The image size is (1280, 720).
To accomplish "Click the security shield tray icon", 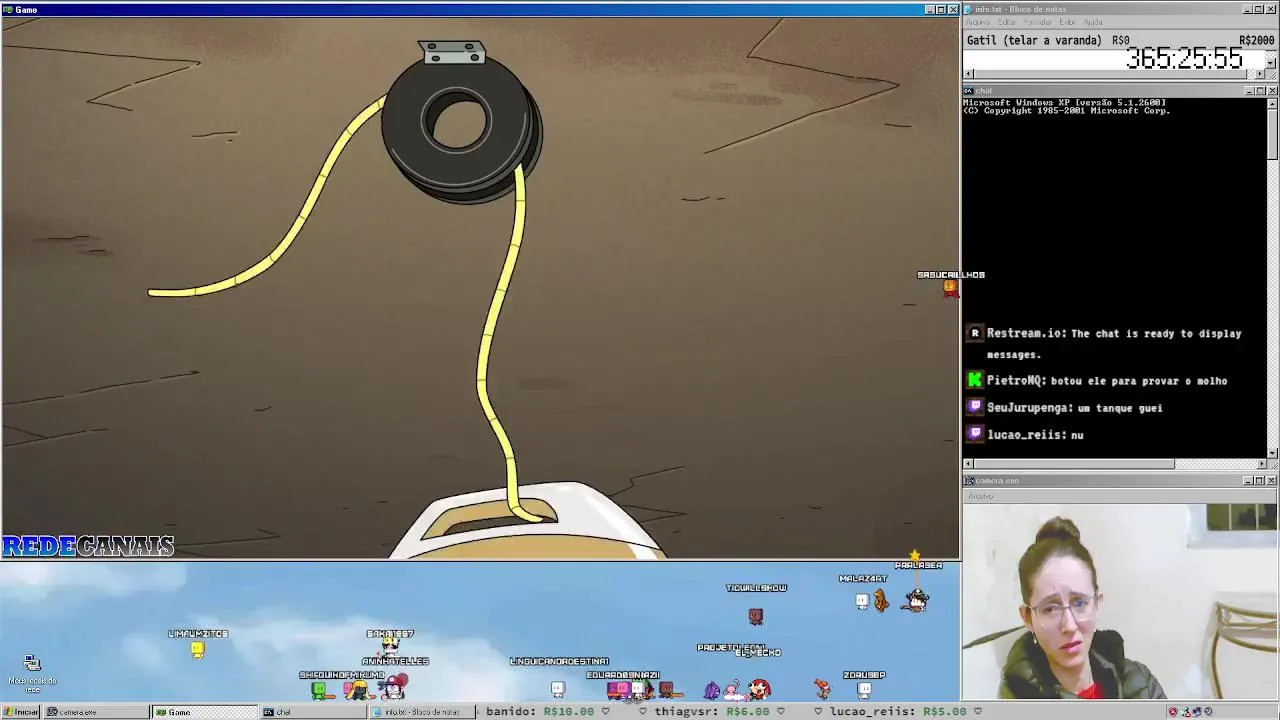I will [x=1173, y=712].
